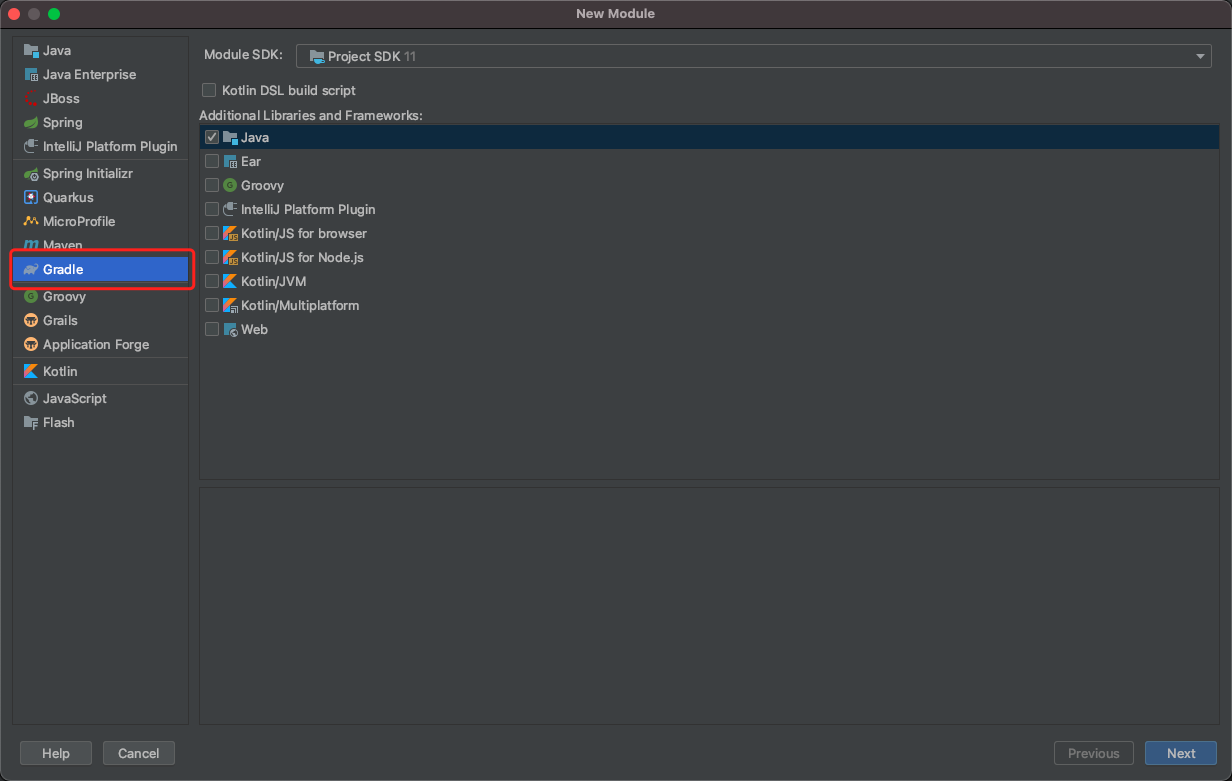Image resolution: width=1232 pixels, height=781 pixels.
Task: Check the Web framework checkbox
Action: (212, 329)
